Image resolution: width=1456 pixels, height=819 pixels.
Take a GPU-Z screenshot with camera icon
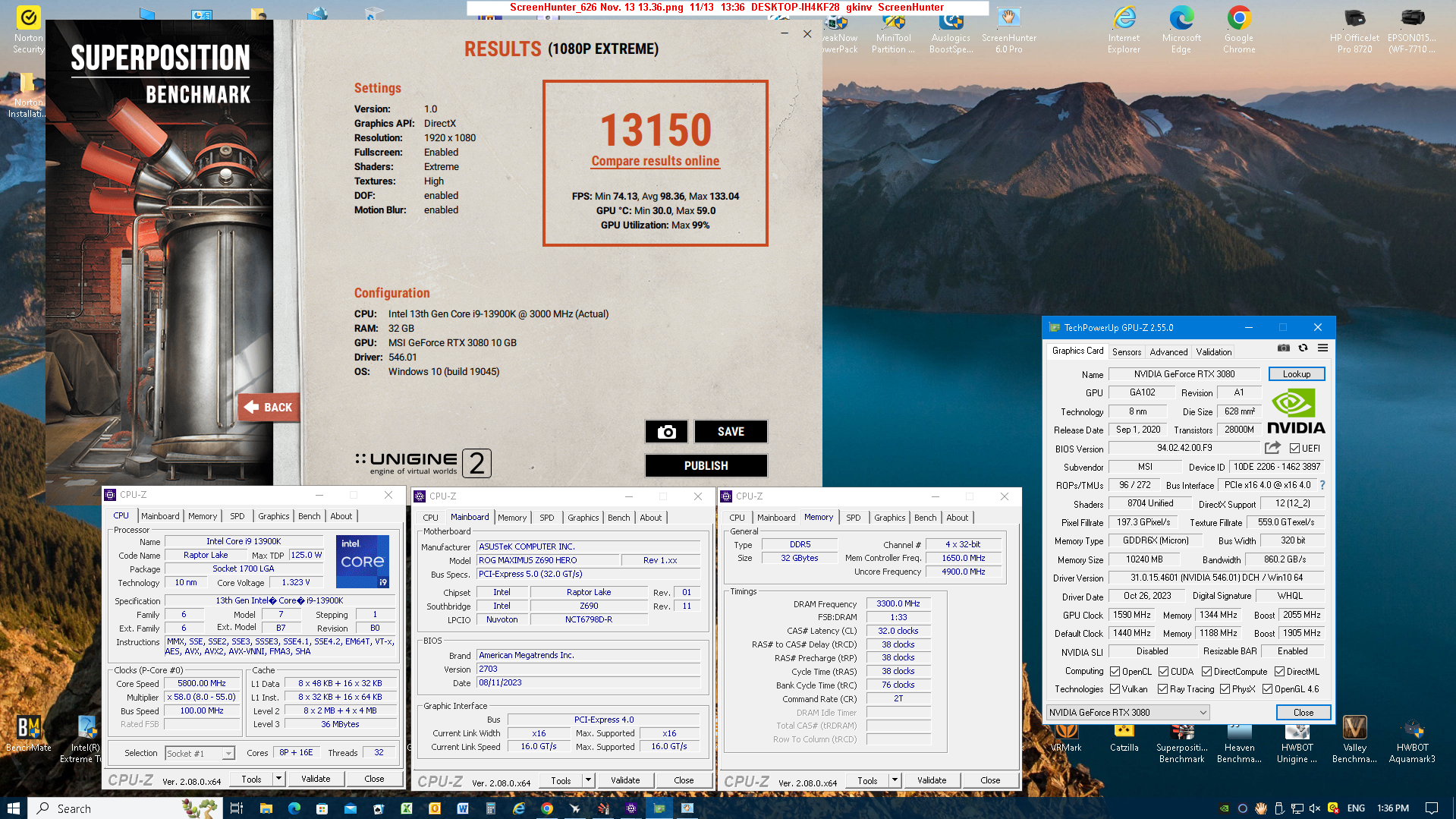(x=1283, y=348)
